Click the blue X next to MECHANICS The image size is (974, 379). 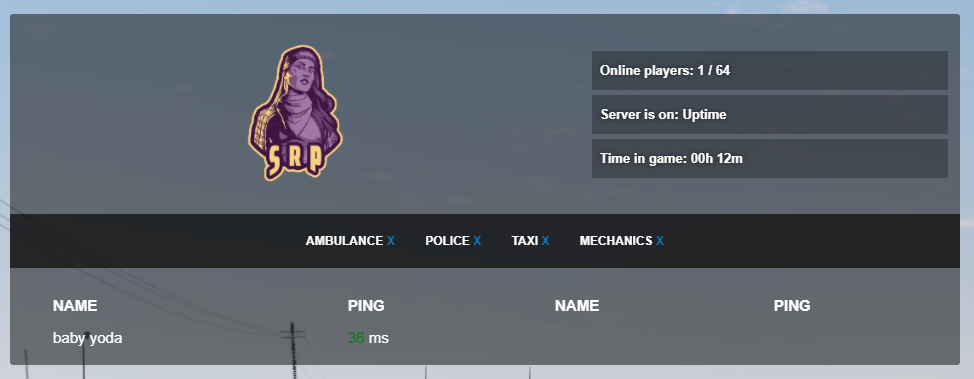pos(660,241)
